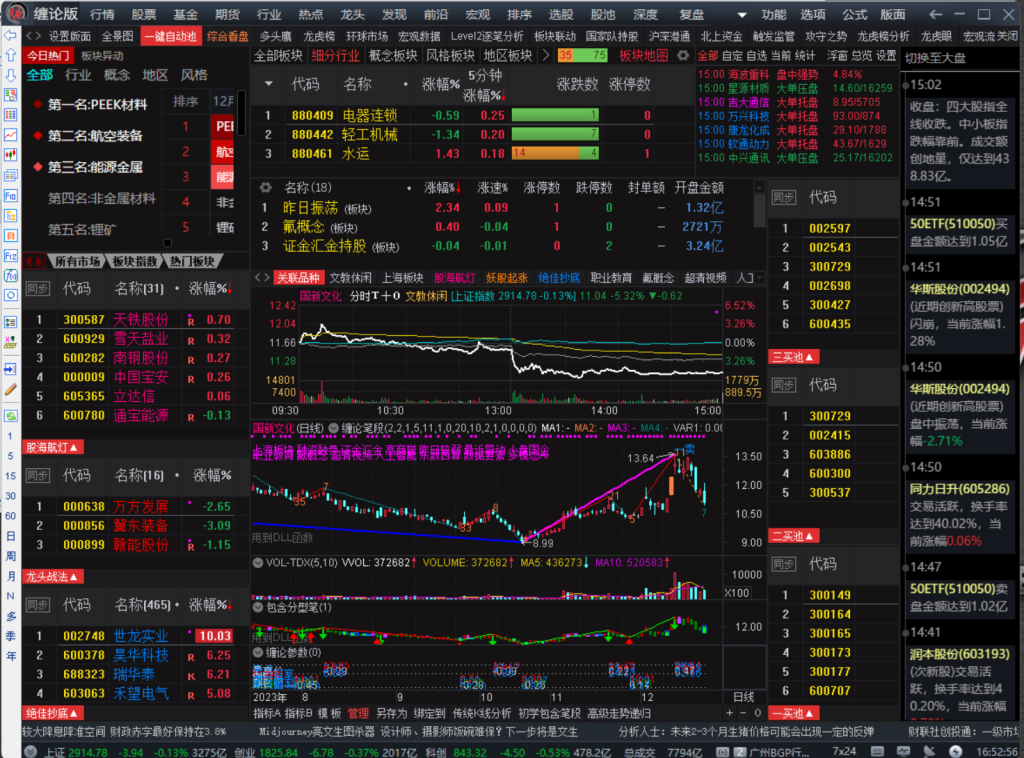Switch to the 今日热门 tab
Viewport: 1024px width, 758px height.
pyautogui.click(x=48, y=55)
